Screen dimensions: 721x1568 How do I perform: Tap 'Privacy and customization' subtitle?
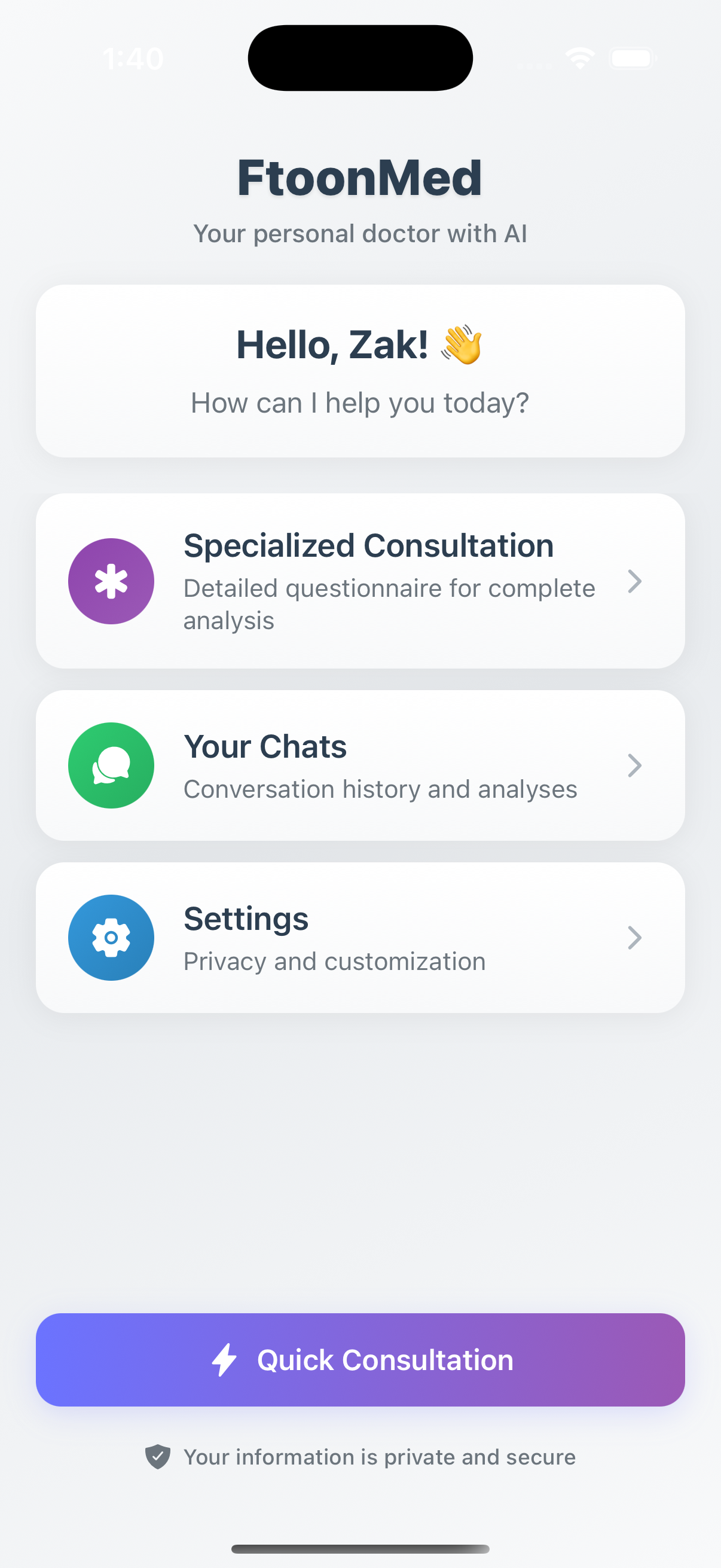click(335, 962)
